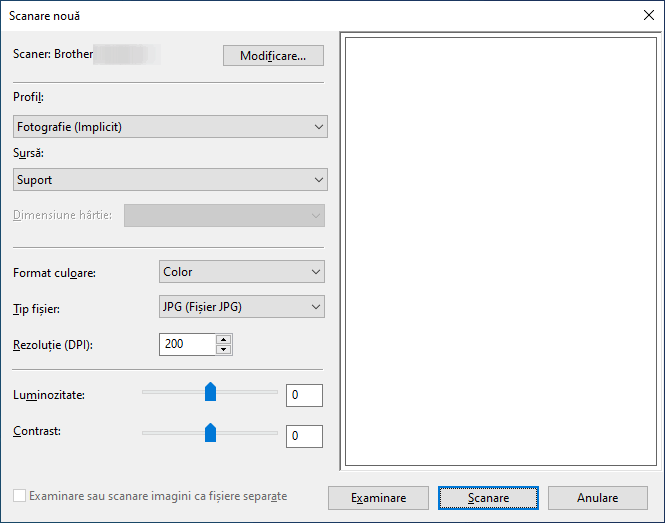Click the Modificare scanner button

coord(273,56)
